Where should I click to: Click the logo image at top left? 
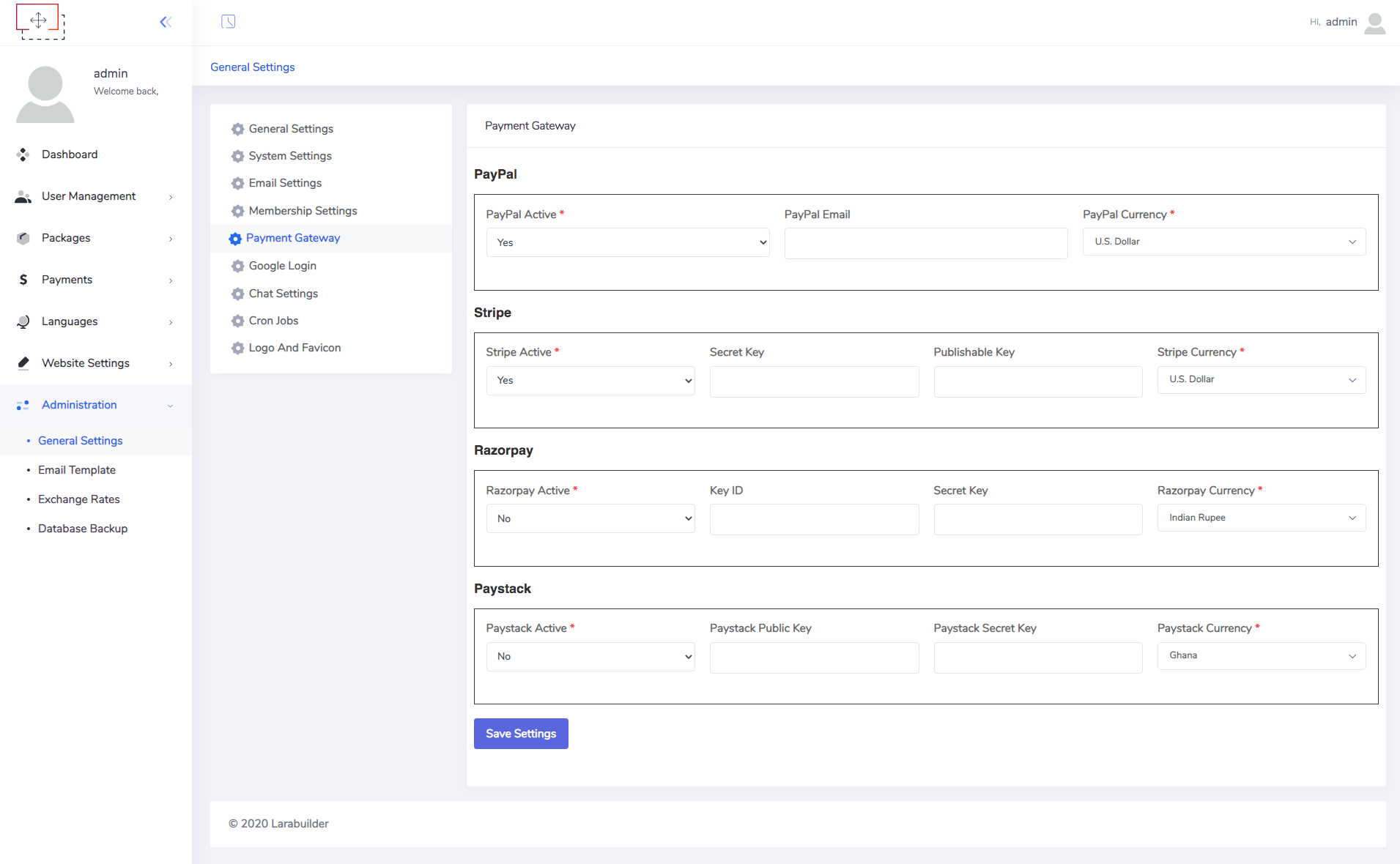pyautogui.click(x=40, y=21)
